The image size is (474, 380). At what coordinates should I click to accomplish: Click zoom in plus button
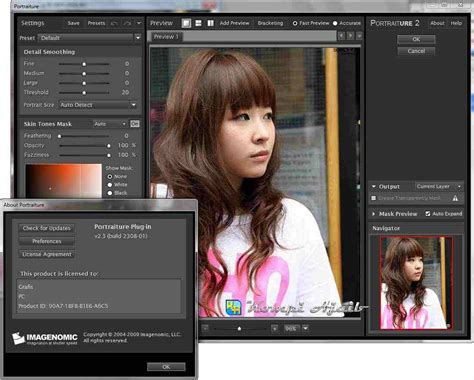click(274, 328)
